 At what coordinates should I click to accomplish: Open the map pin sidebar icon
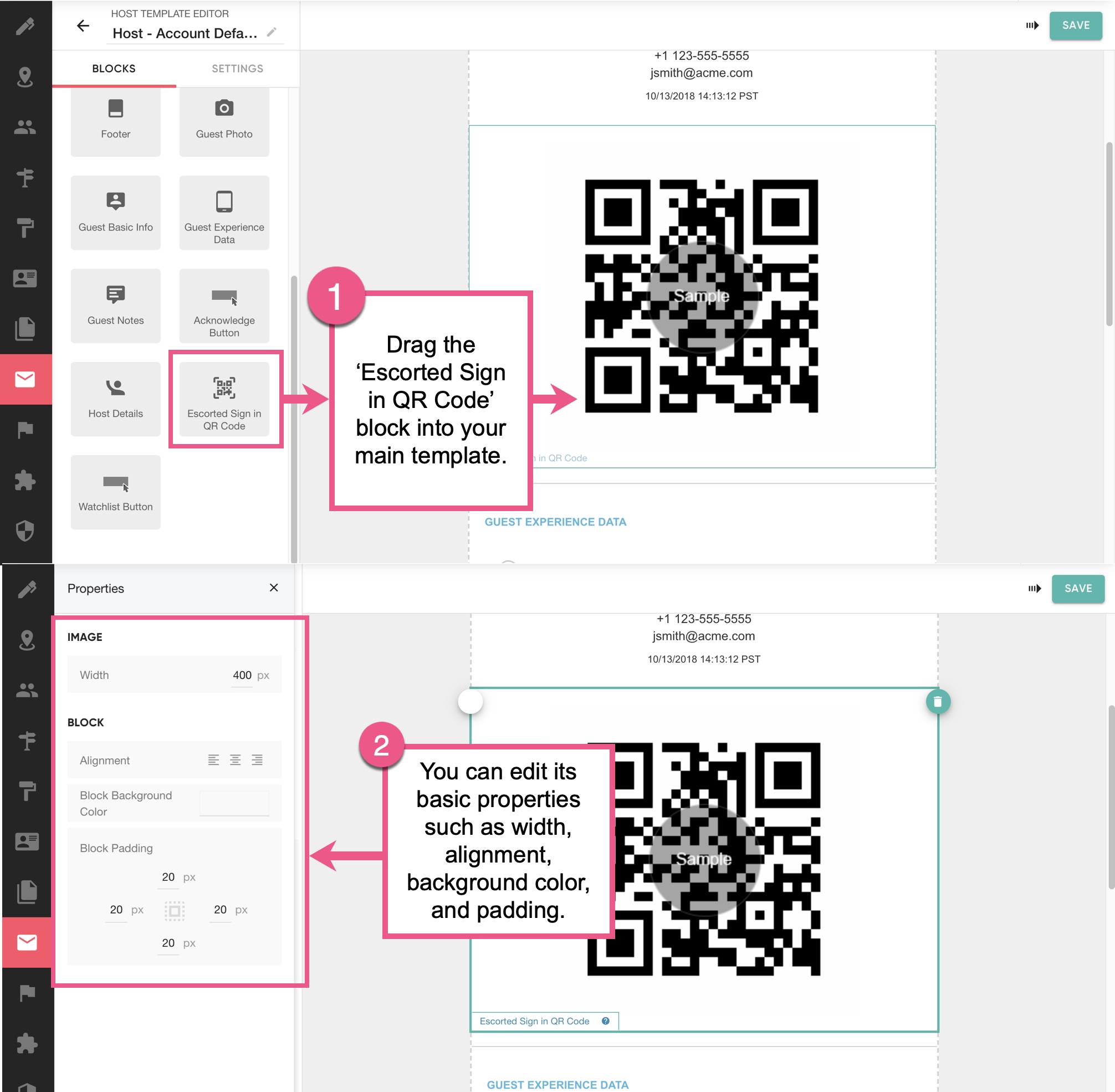coord(24,76)
